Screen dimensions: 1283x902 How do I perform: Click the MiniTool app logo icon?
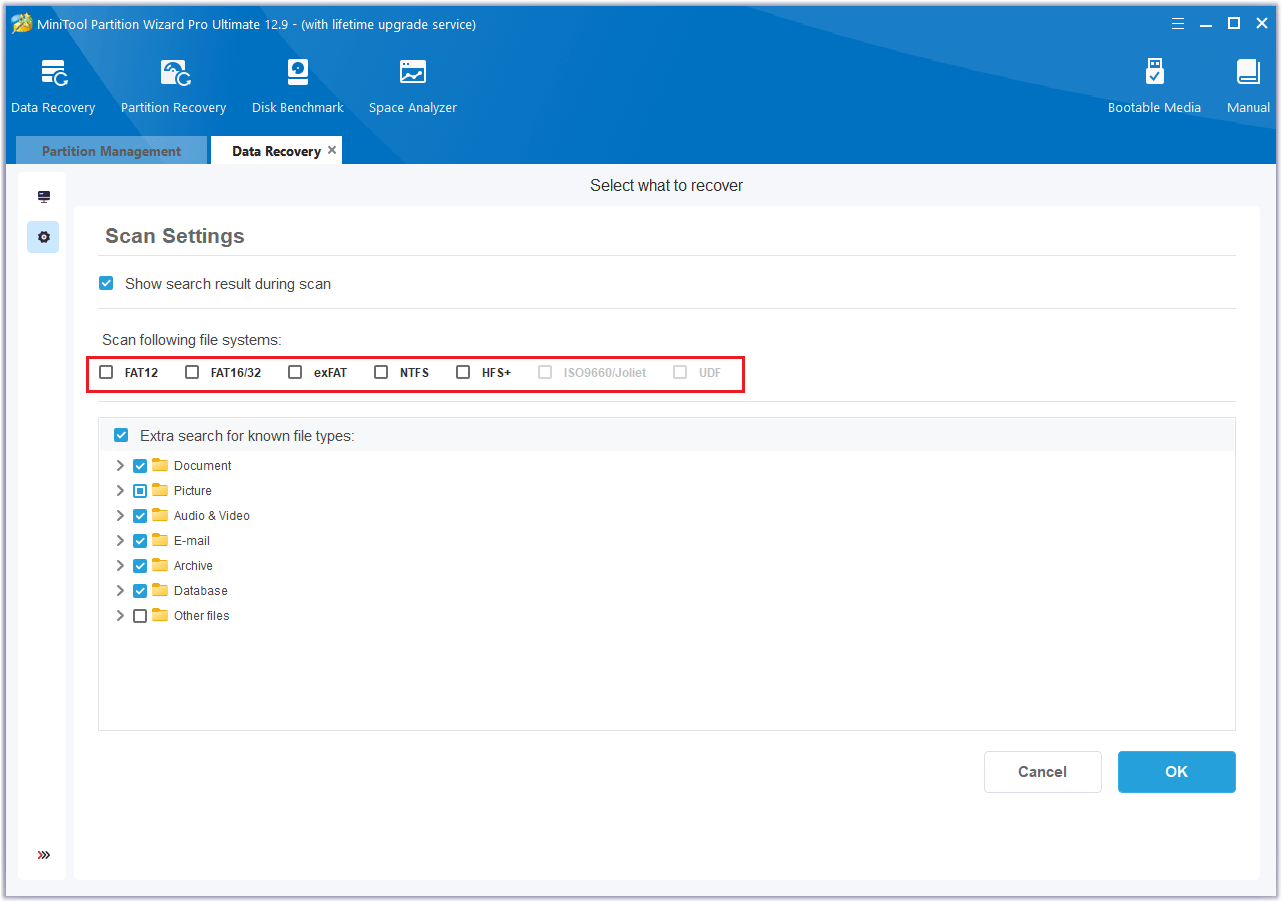tap(22, 24)
